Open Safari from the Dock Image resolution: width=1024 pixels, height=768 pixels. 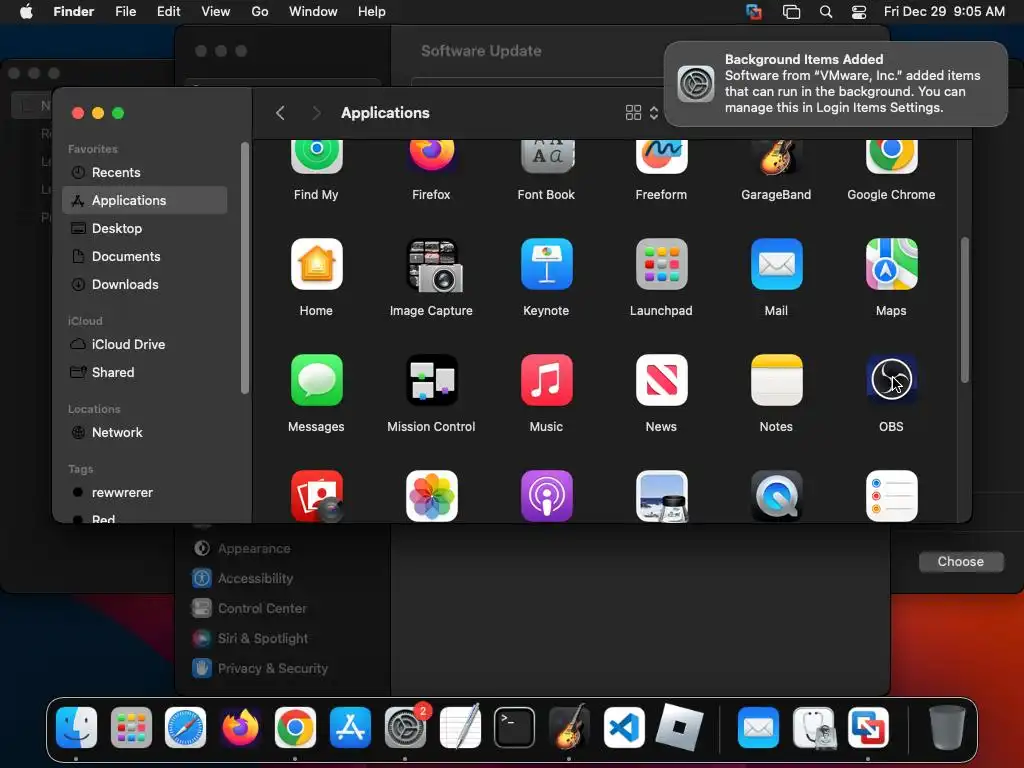185,728
